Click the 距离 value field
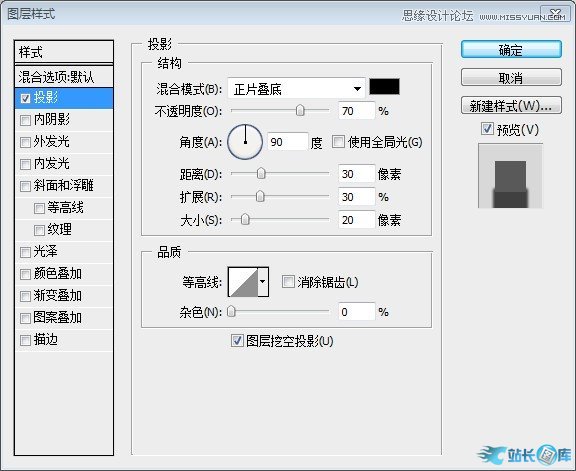The width and height of the screenshot is (576, 471). (x=356, y=173)
